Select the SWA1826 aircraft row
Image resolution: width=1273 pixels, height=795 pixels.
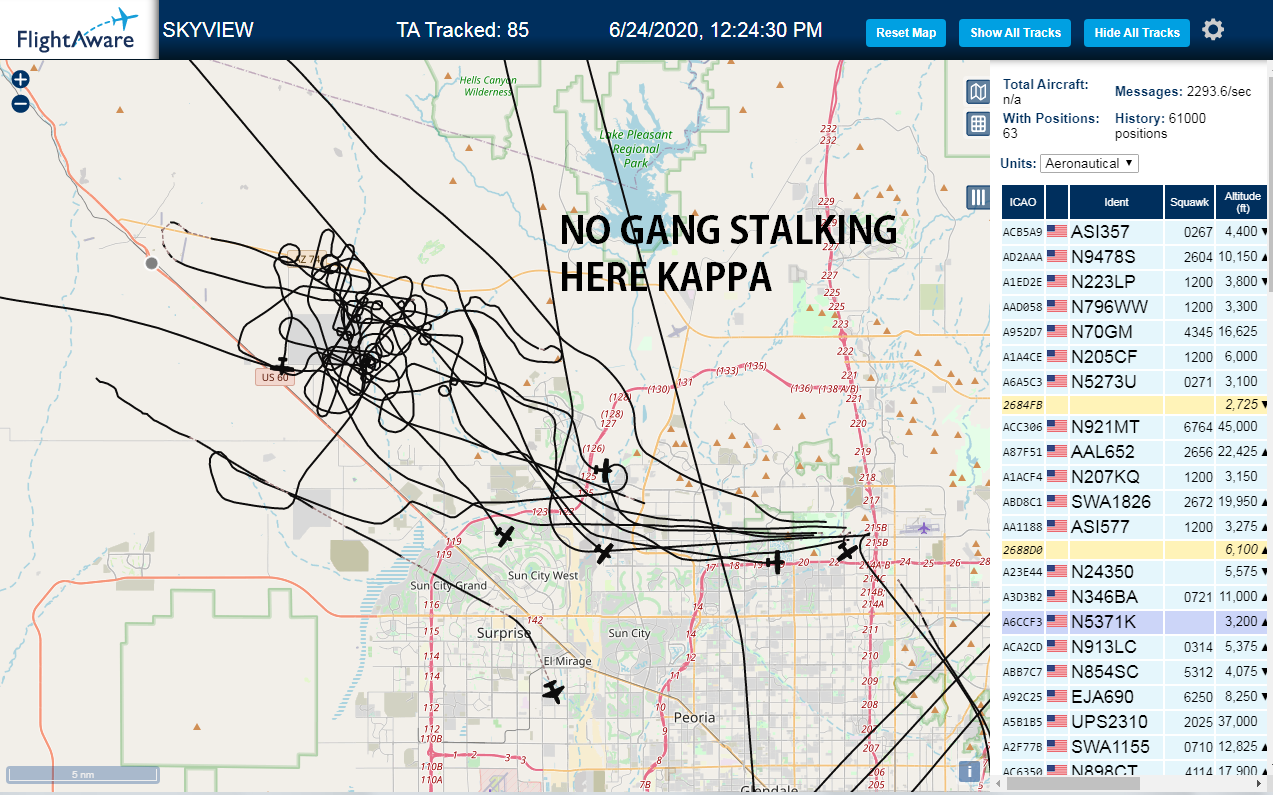(1134, 502)
